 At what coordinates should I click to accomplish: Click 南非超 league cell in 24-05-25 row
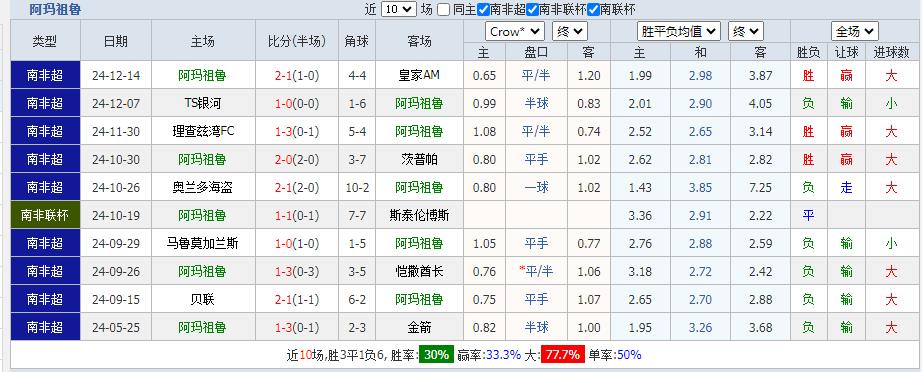pos(45,327)
